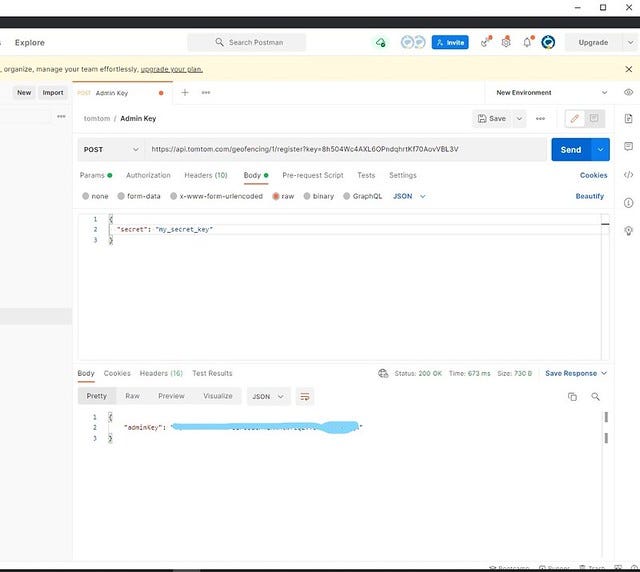
Task: Click the Send button
Action: tap(571, 149)
